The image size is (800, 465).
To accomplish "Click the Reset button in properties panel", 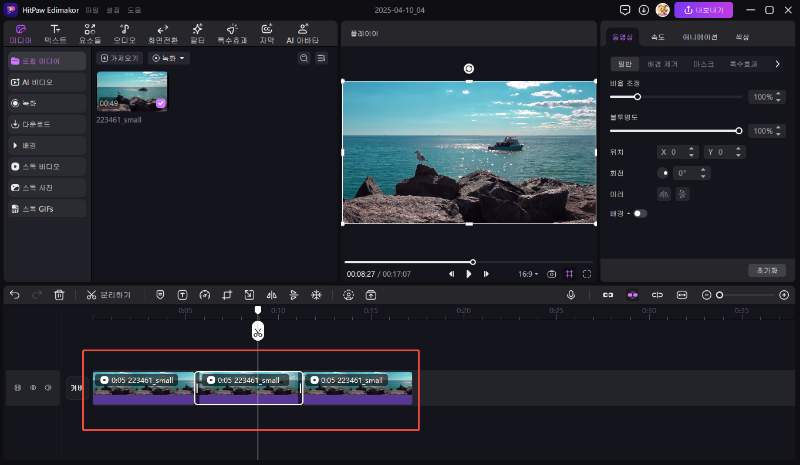I will point(765,271).
